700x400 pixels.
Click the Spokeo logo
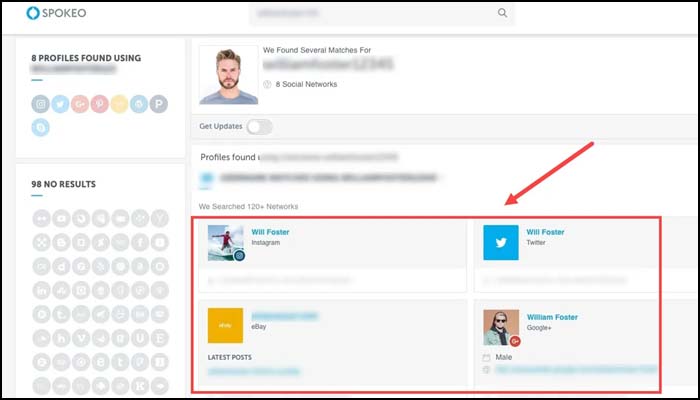coord(56,13)
